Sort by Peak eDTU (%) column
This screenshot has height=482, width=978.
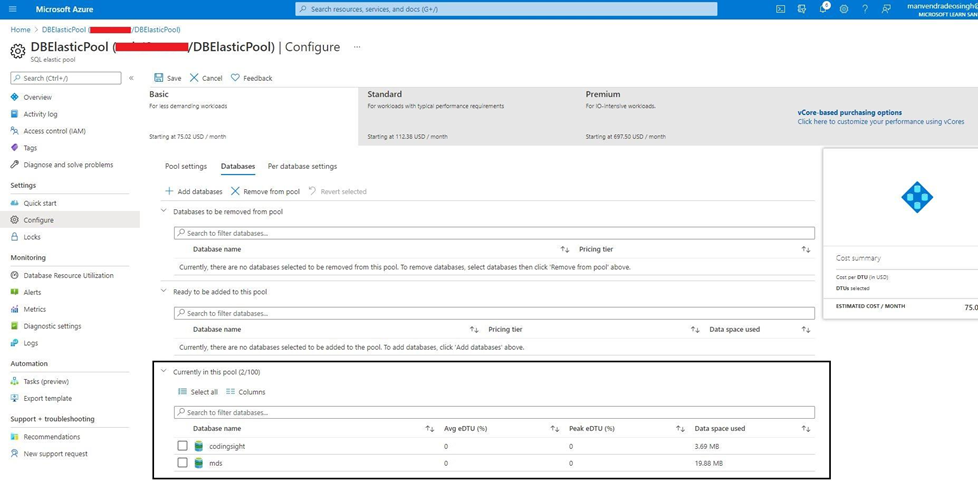pyautogui.click(x=680, y=429)
